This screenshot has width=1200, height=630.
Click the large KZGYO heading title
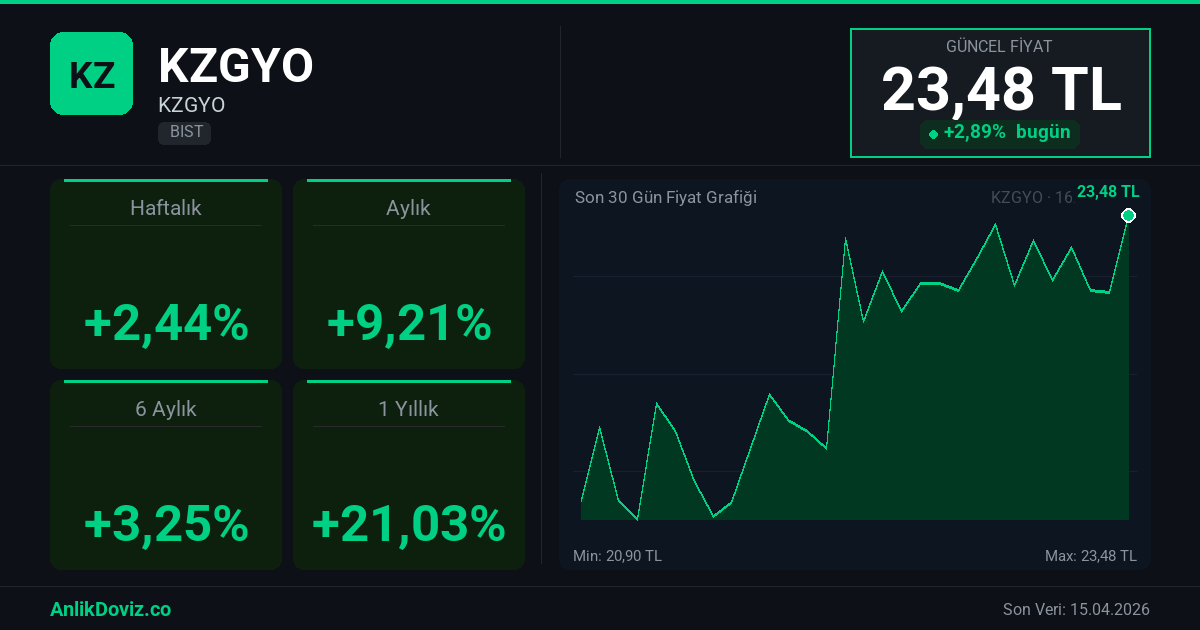(236, 66)
